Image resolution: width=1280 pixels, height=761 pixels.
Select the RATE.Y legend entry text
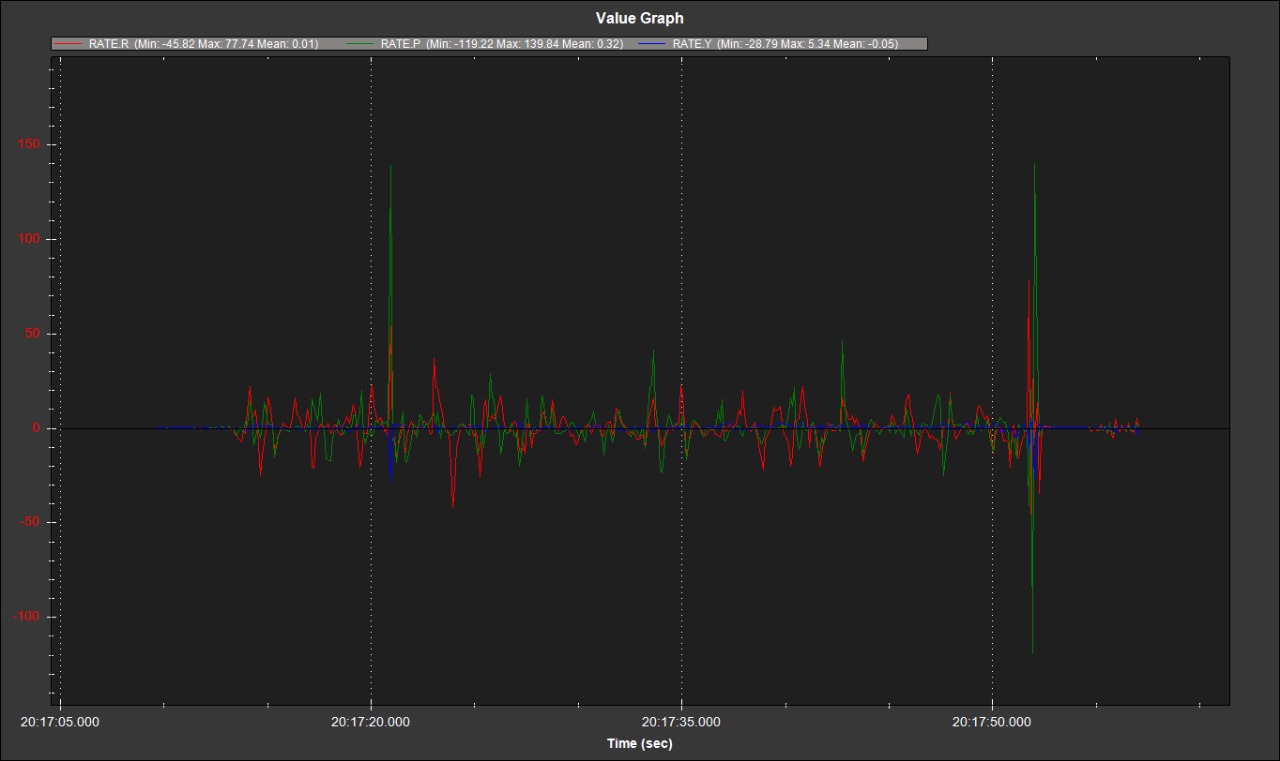pos(785,44)
